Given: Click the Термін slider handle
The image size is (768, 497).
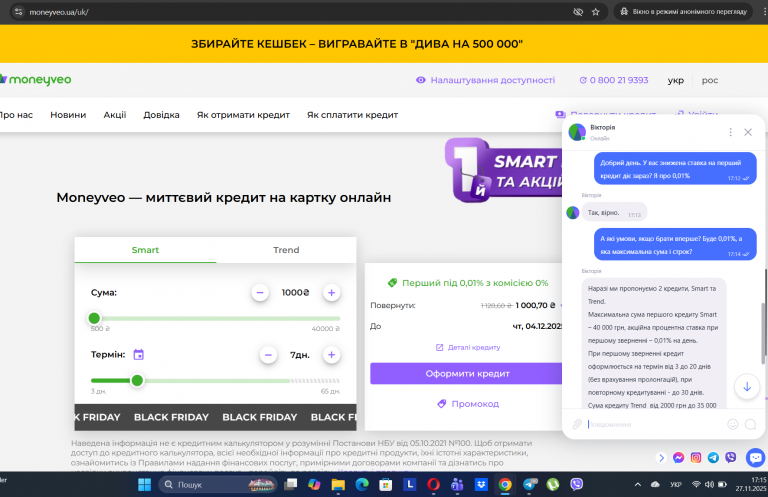Looking at the screenshot, I should point(137,380).
